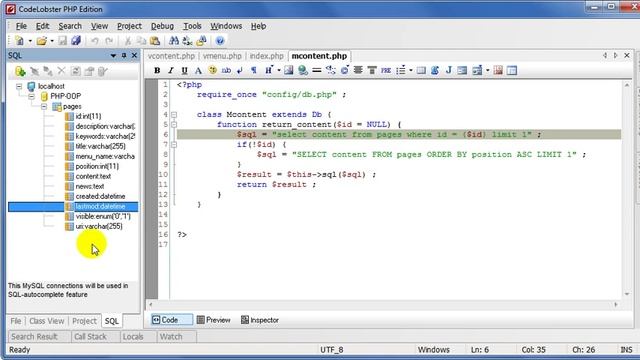
Task: Click the hyperlink globe icon
Action: pyautogui.click(x=303, y=70)
